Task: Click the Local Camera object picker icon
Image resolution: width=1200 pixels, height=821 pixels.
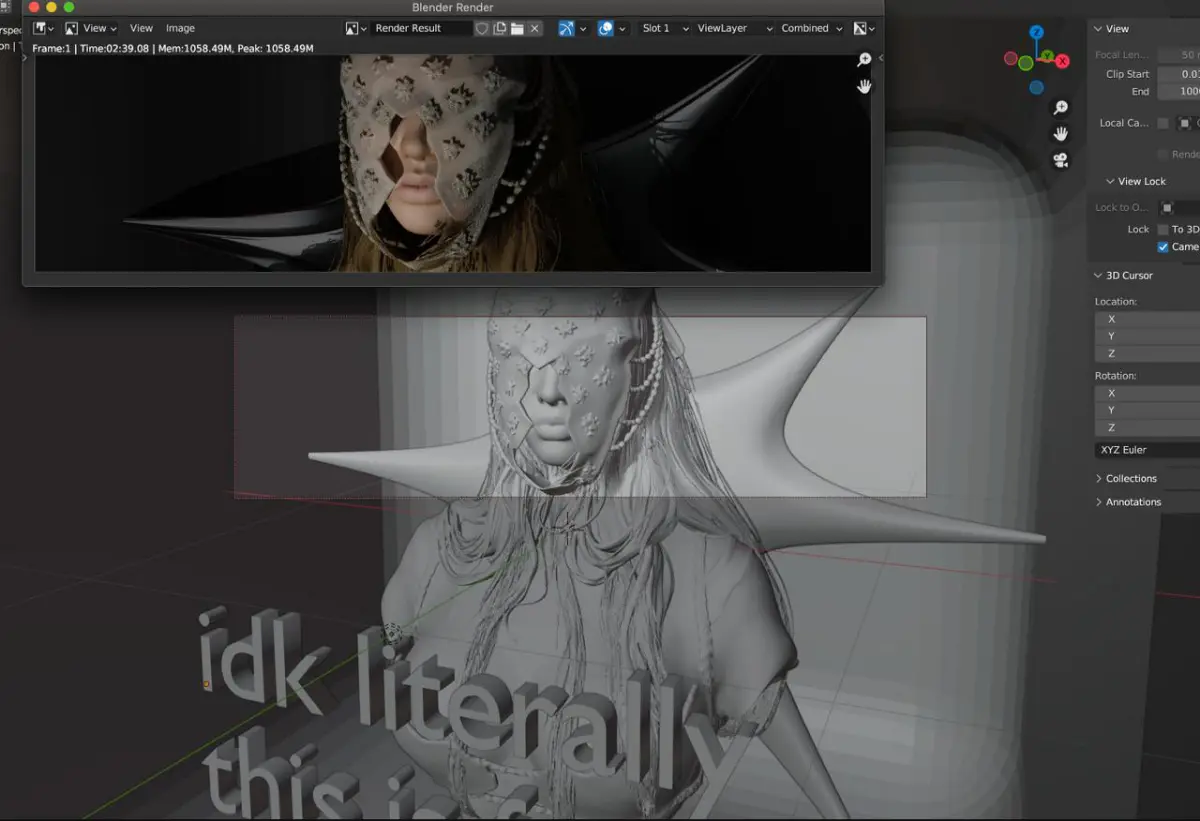Action: click(x=1187, y=123)
